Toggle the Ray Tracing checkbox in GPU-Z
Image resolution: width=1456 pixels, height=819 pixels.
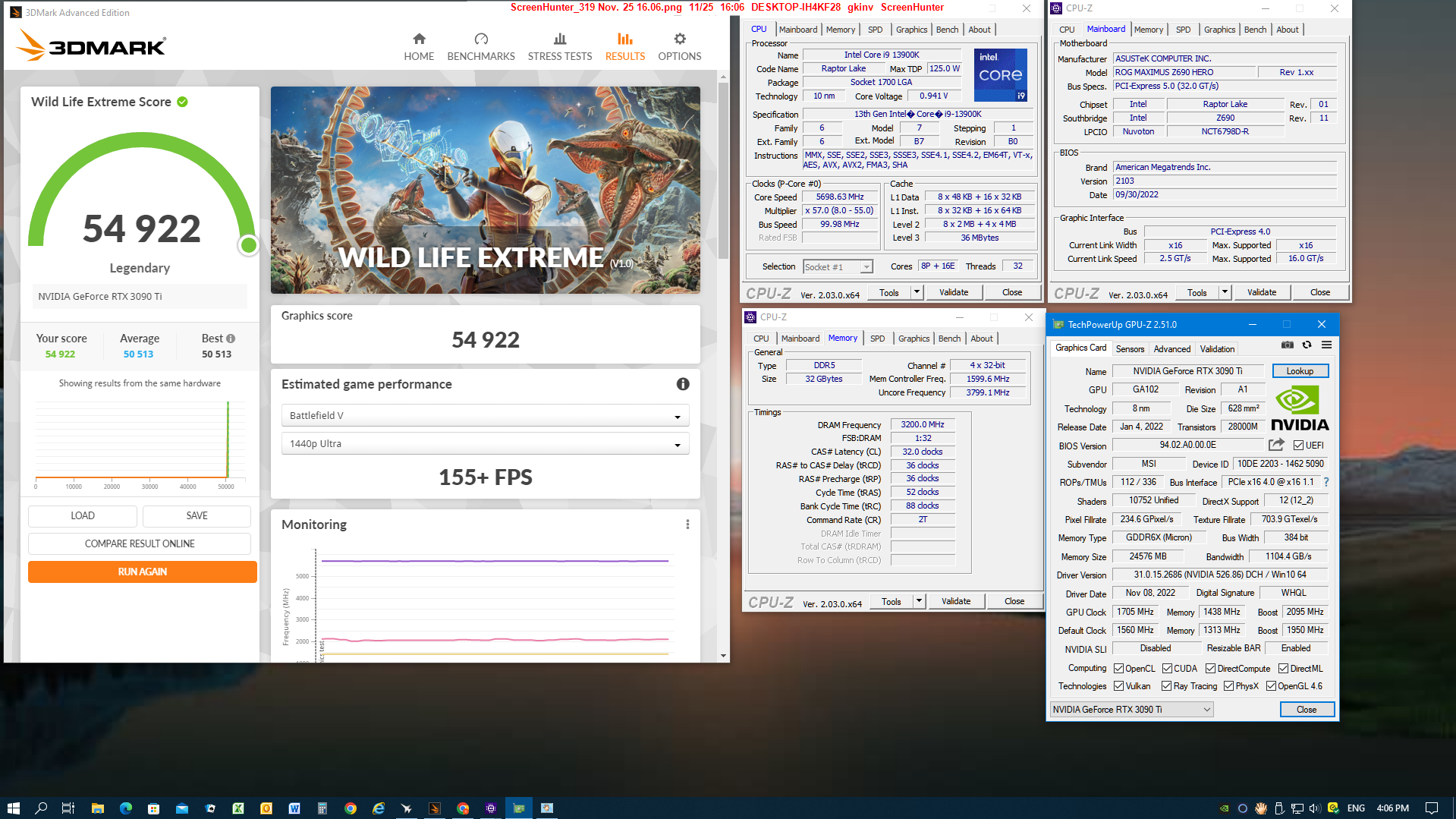(1166, 686)
